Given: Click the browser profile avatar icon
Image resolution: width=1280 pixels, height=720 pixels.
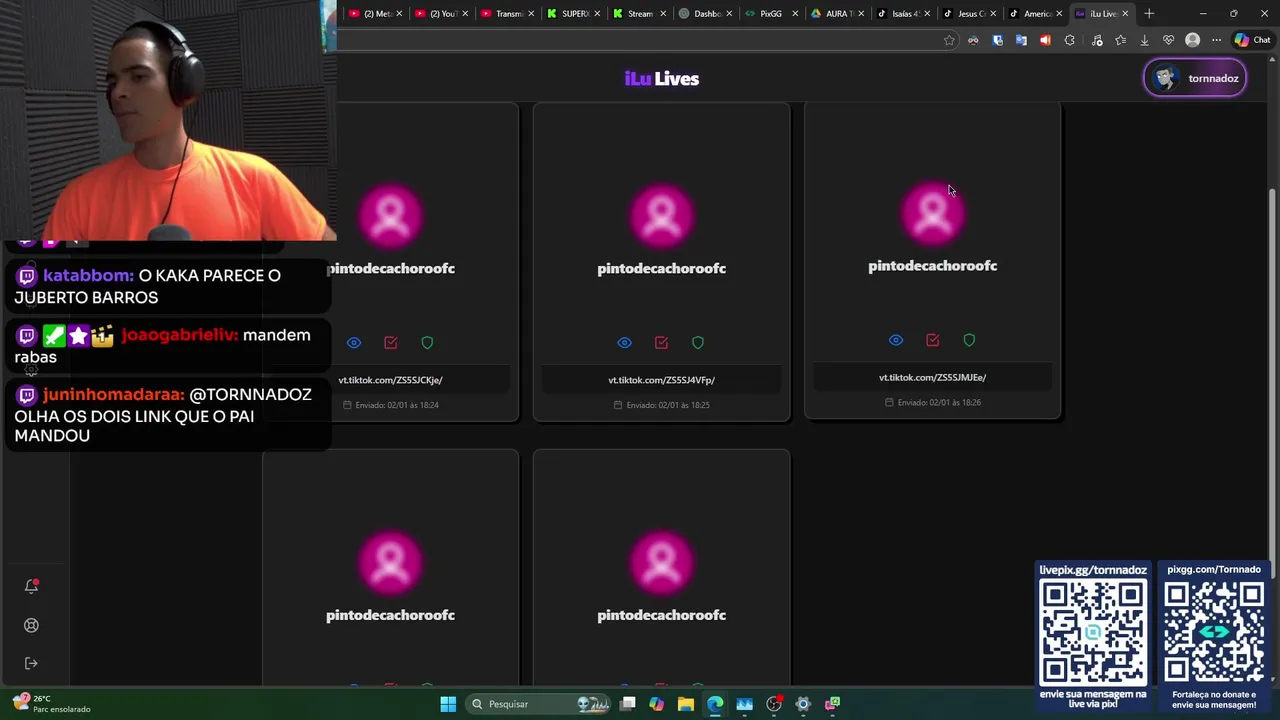Looking at the screenshot, I should click(x=1192, y=40).
